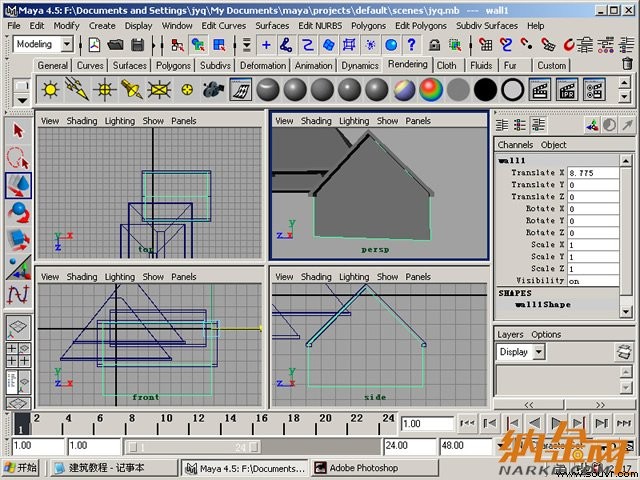Apply the rainbow ramp shader sphere
Screen dimensions: 640x480
[x=431, y=89]
